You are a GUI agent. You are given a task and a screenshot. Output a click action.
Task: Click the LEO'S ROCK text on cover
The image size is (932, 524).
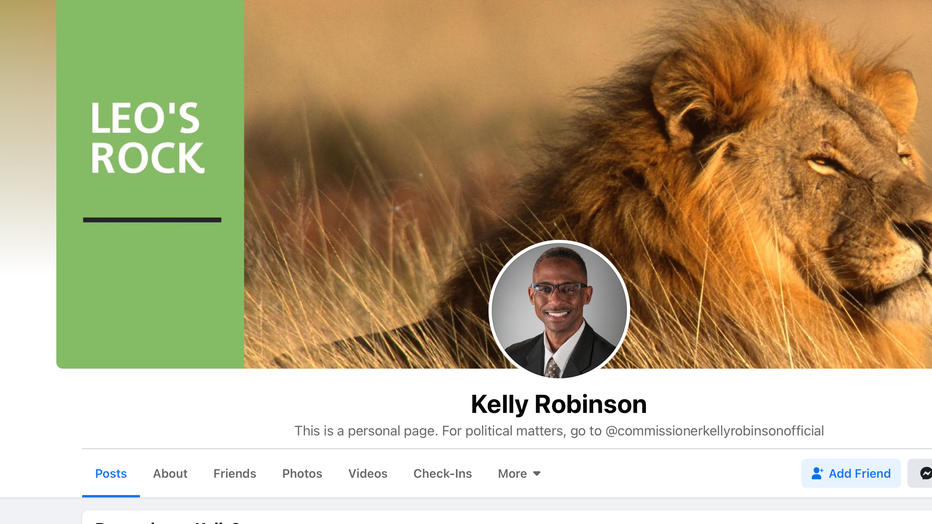147,138
